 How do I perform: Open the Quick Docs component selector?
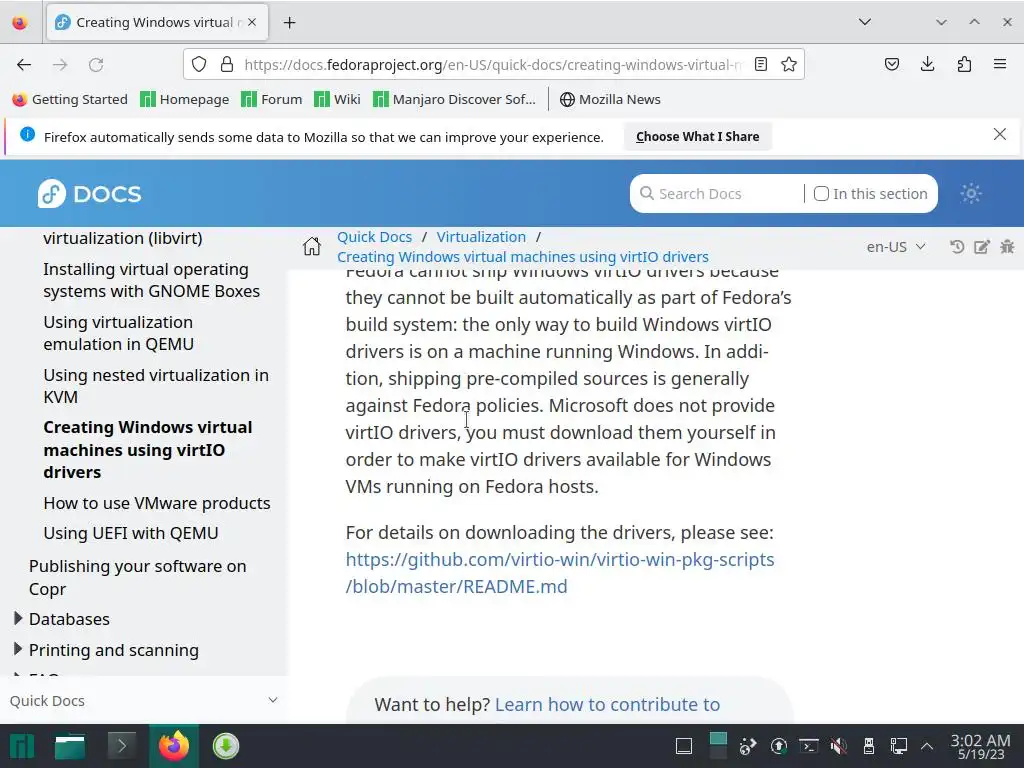tap(144, 701)
